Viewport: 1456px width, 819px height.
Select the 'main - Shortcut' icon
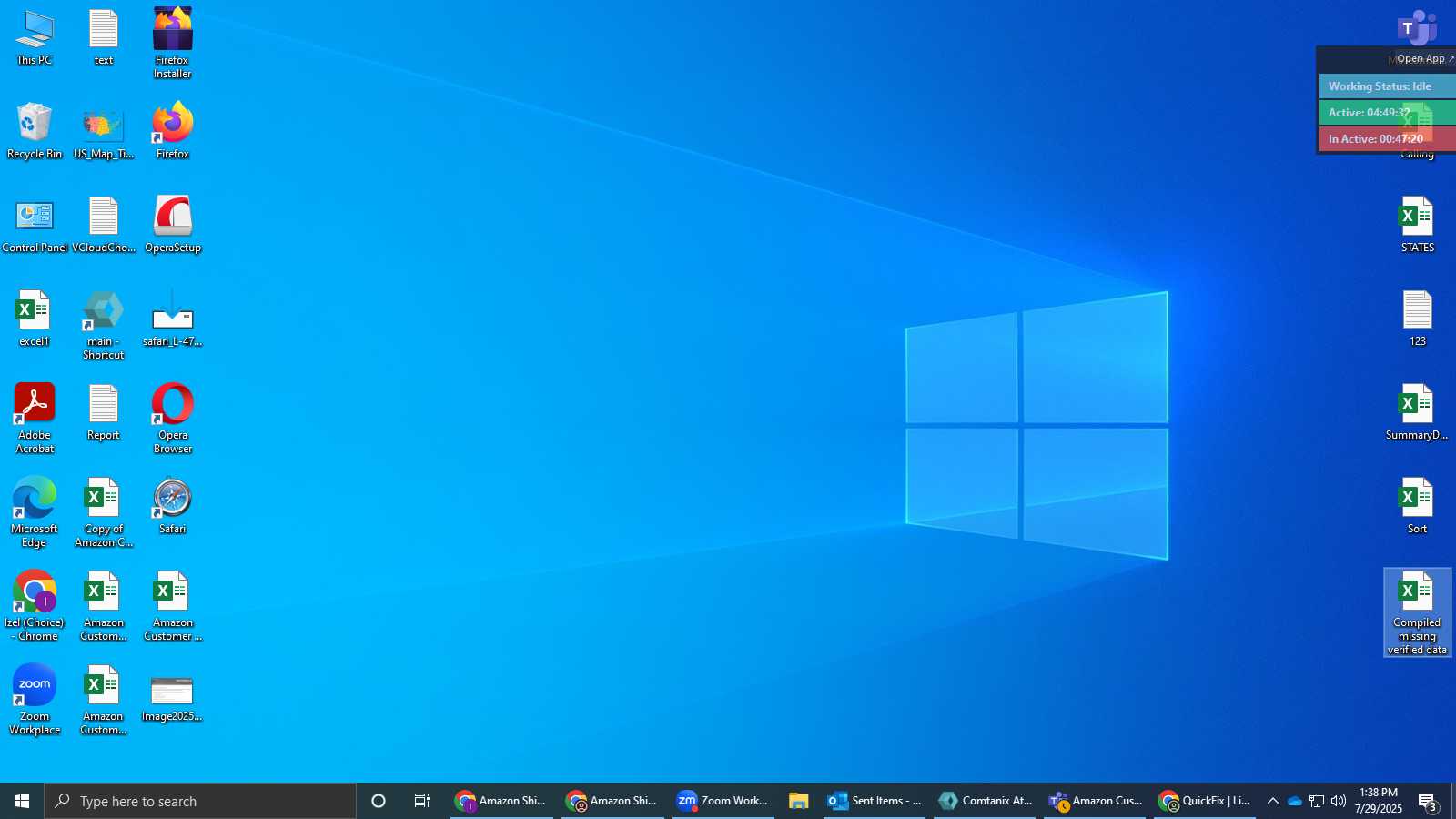[104, 326]
